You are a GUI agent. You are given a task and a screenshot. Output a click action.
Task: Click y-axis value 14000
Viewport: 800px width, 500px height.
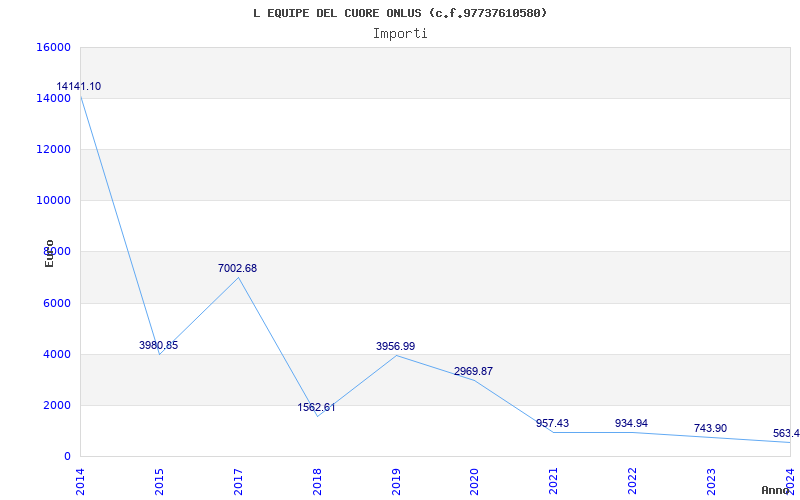pos(53,98)
